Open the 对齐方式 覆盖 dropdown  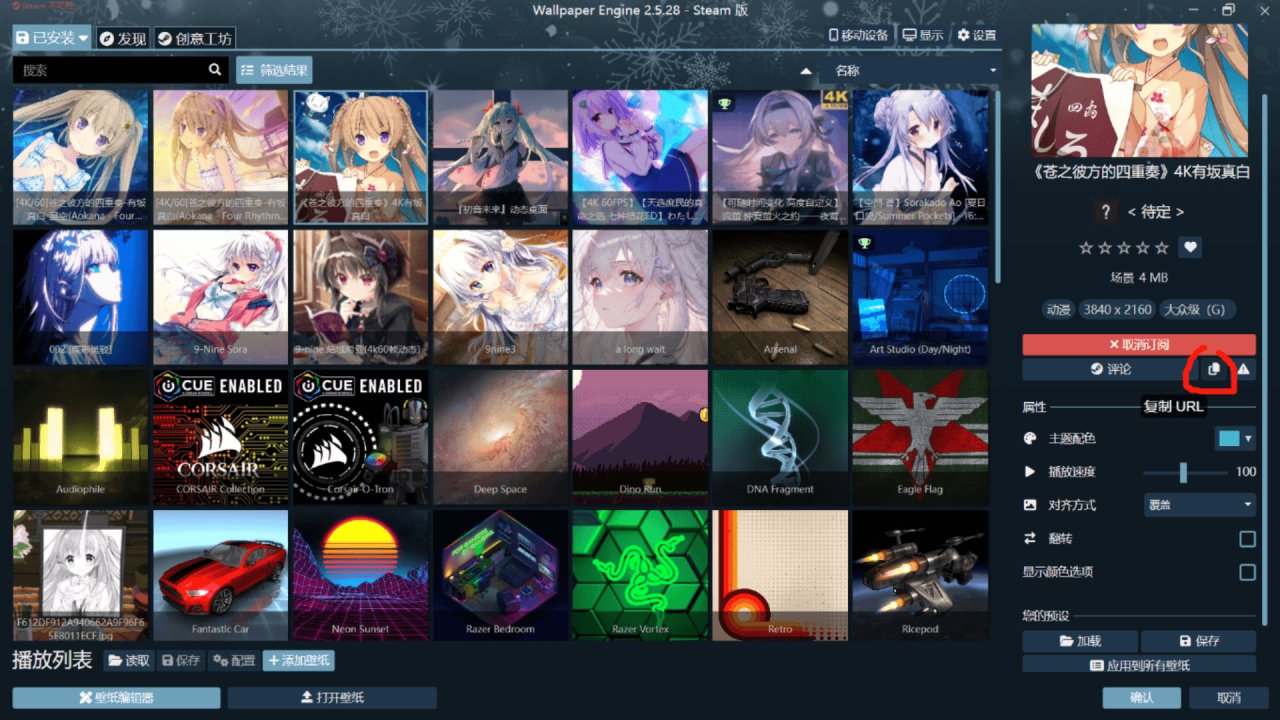coord(1199,505)
